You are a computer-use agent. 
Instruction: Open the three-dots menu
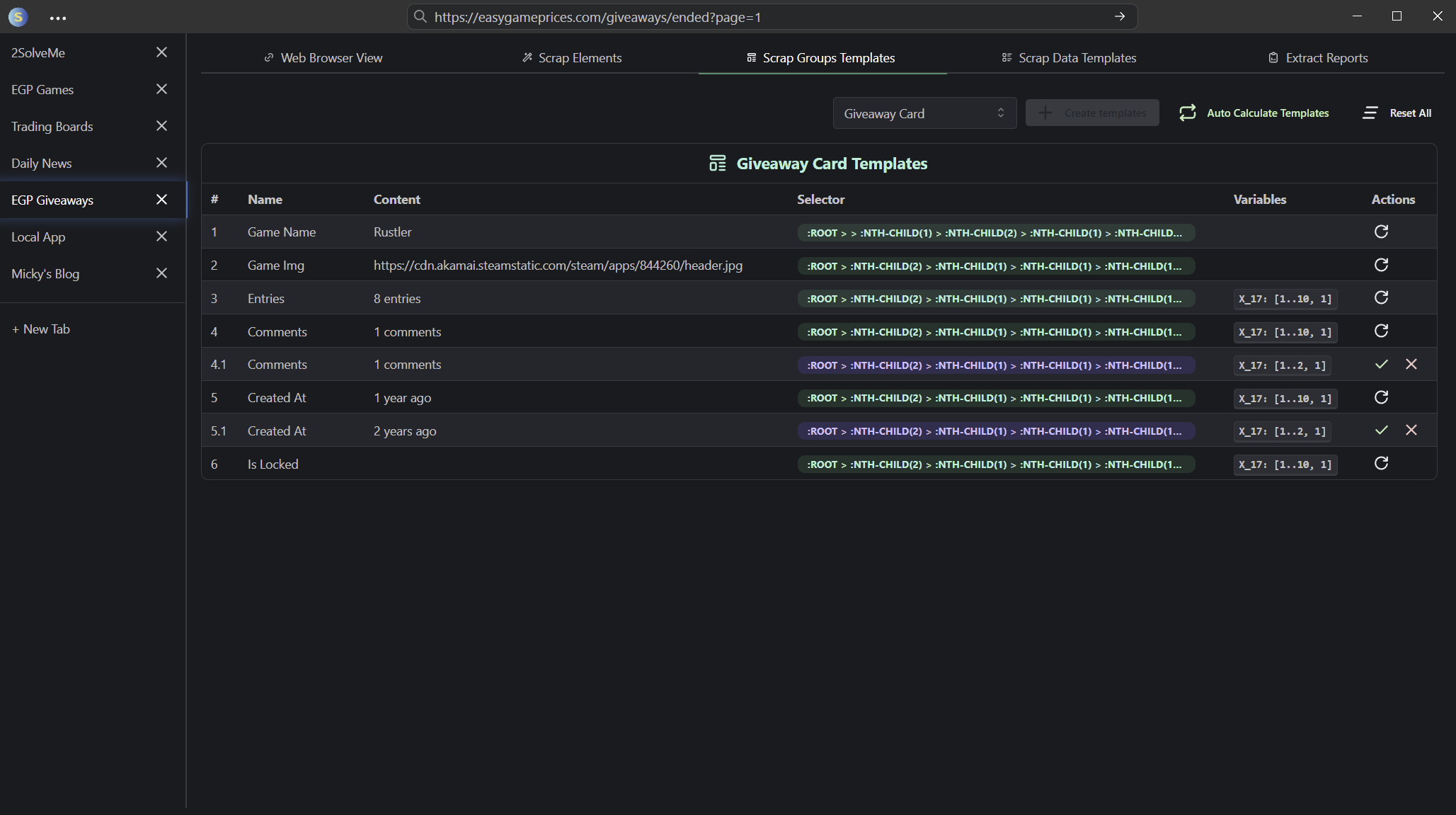pos(58,18)
